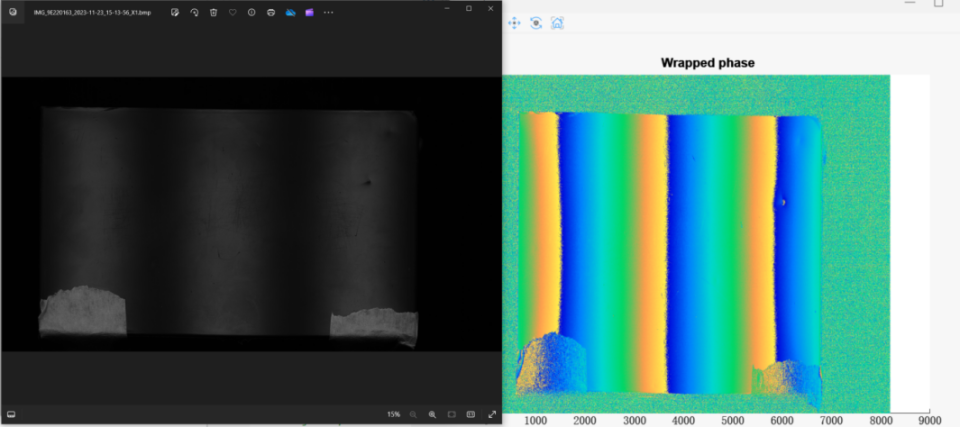Click the Edit image icon in Photos
The width and height of the screenshot is (960, 427).
[175, 12]
